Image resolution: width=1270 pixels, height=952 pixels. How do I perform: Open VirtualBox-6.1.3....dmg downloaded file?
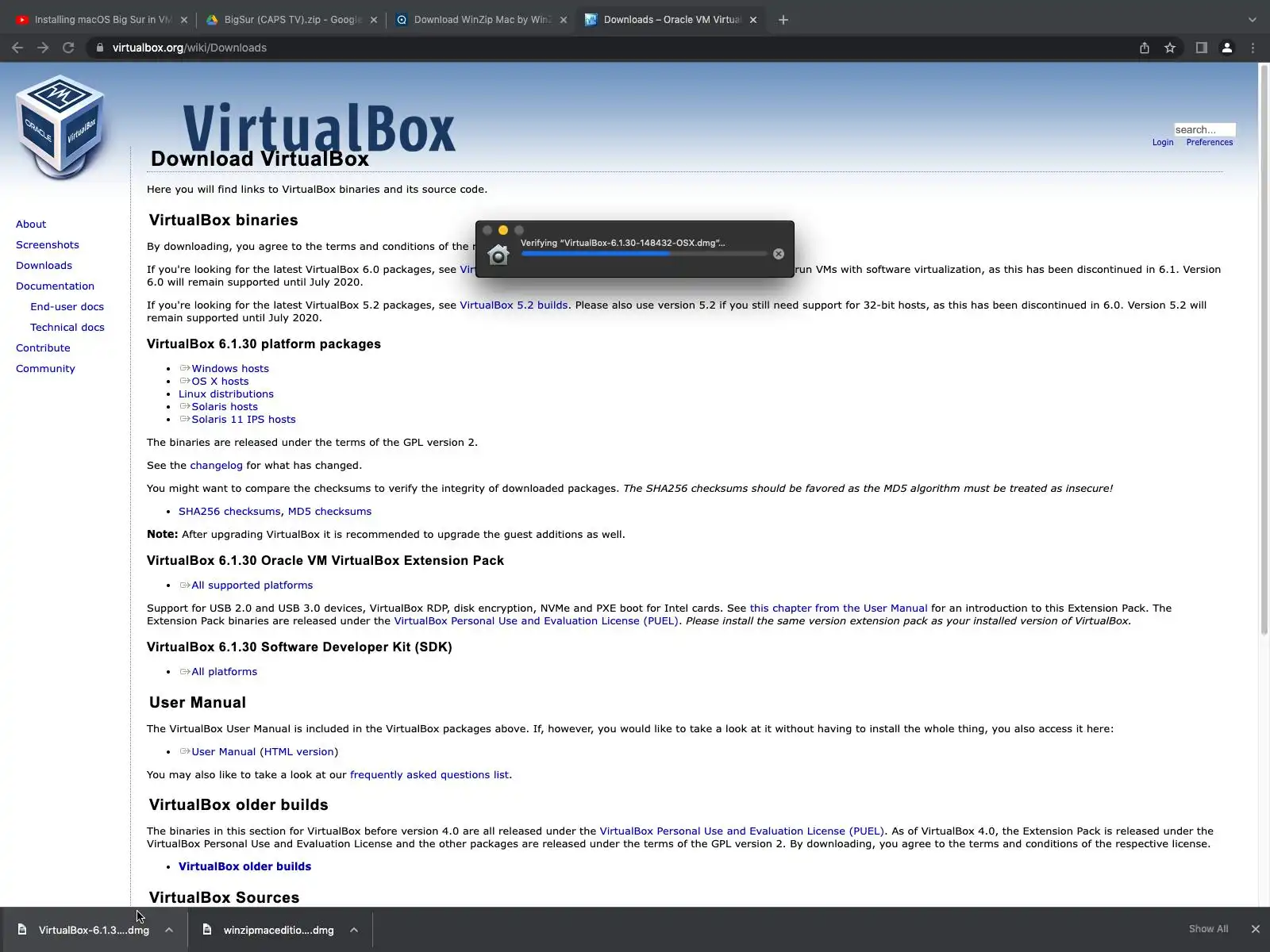click(x=94, y=930)
